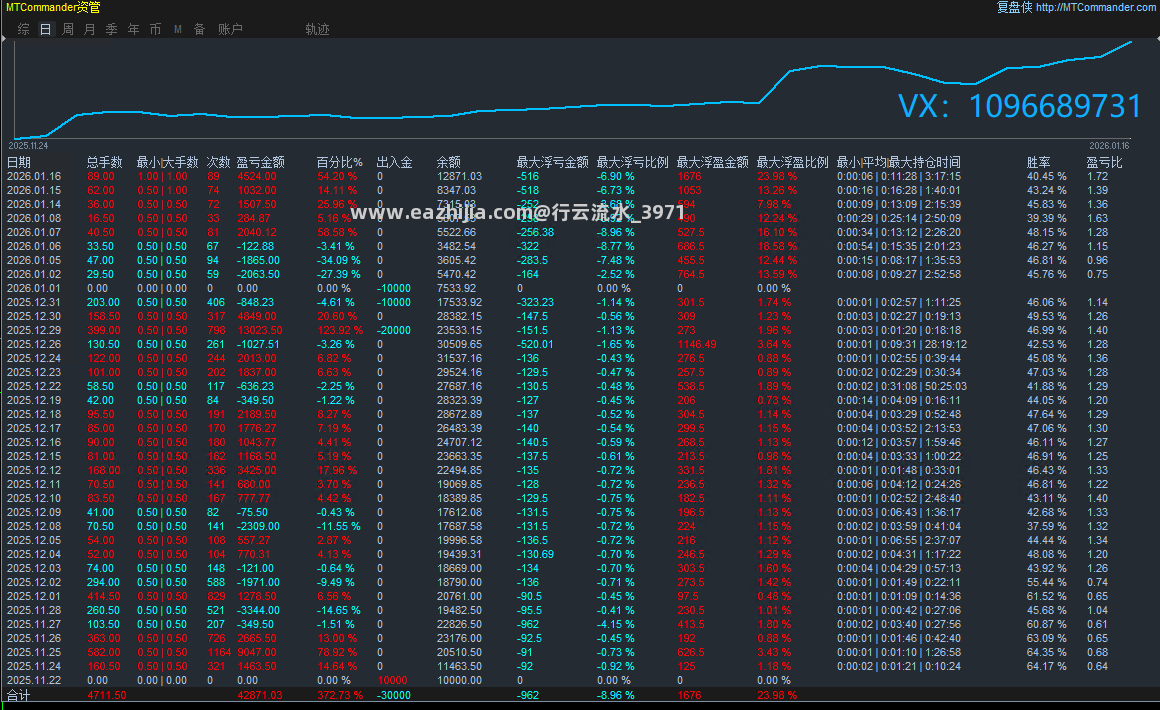Switch to the 账户 account tab
This screenshot has height=710, width=1160.
point(230,29)
